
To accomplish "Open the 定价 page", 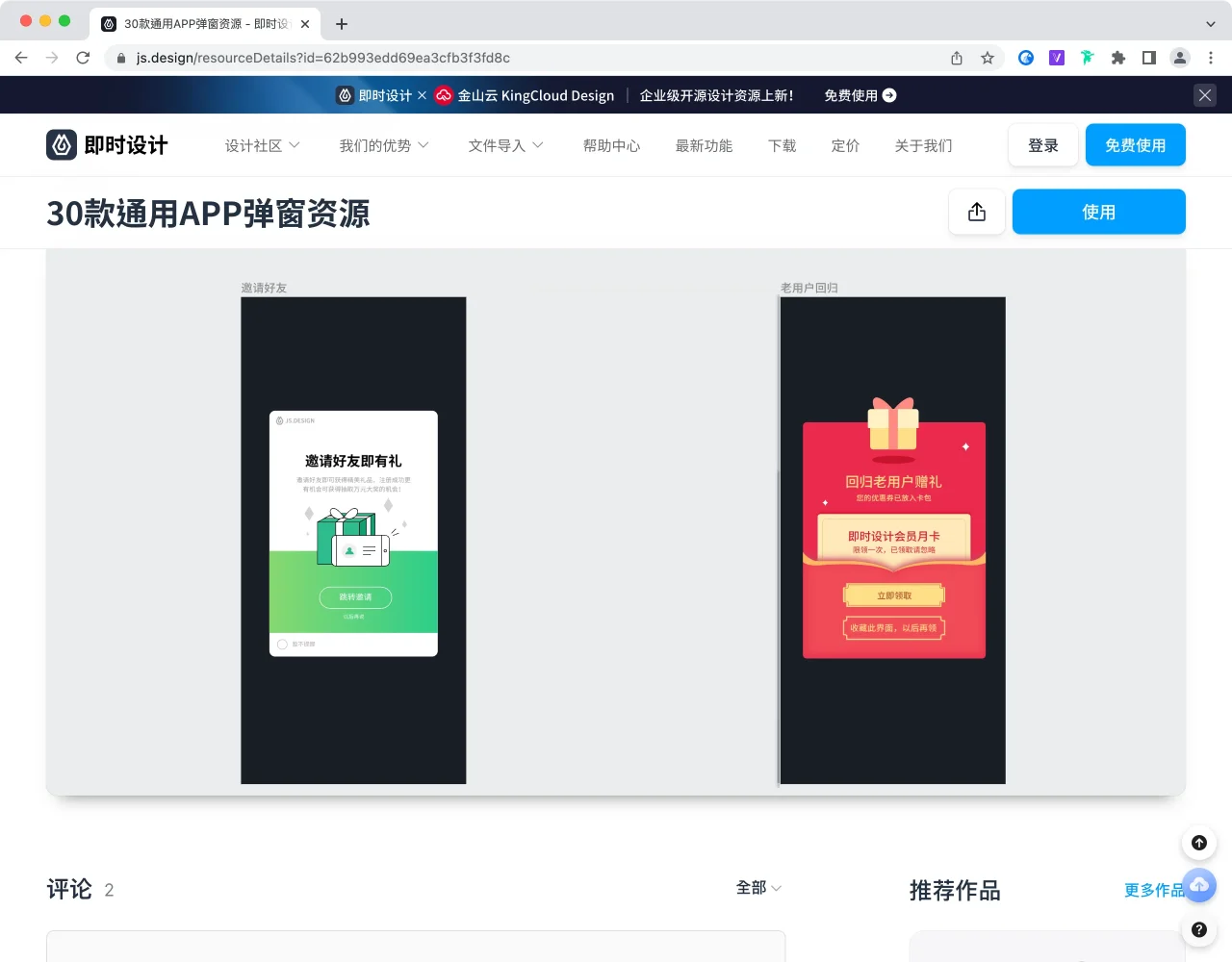I will pos(845,145).
